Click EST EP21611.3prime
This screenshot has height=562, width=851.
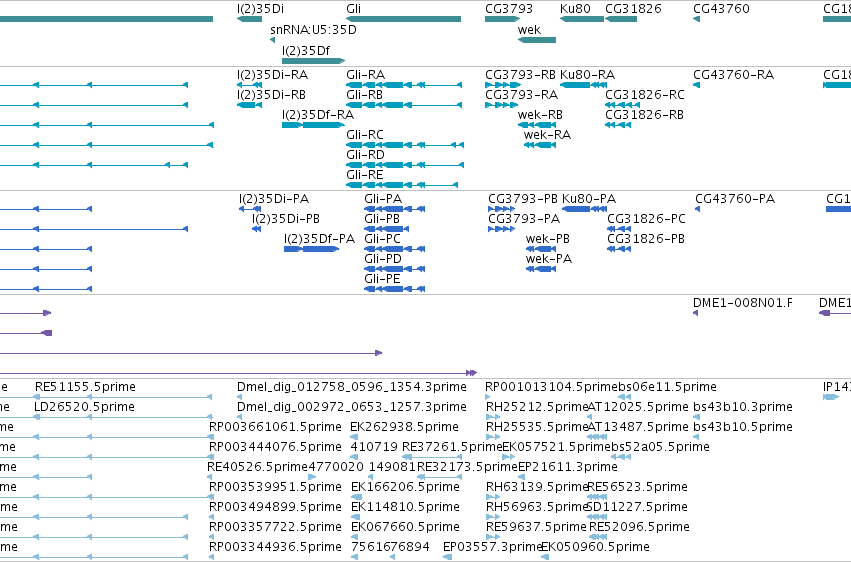click(x=568, y=467)
